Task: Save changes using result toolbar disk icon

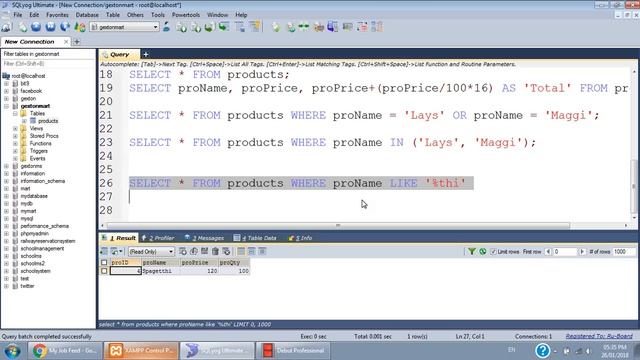Action: [x=204, y=251]
